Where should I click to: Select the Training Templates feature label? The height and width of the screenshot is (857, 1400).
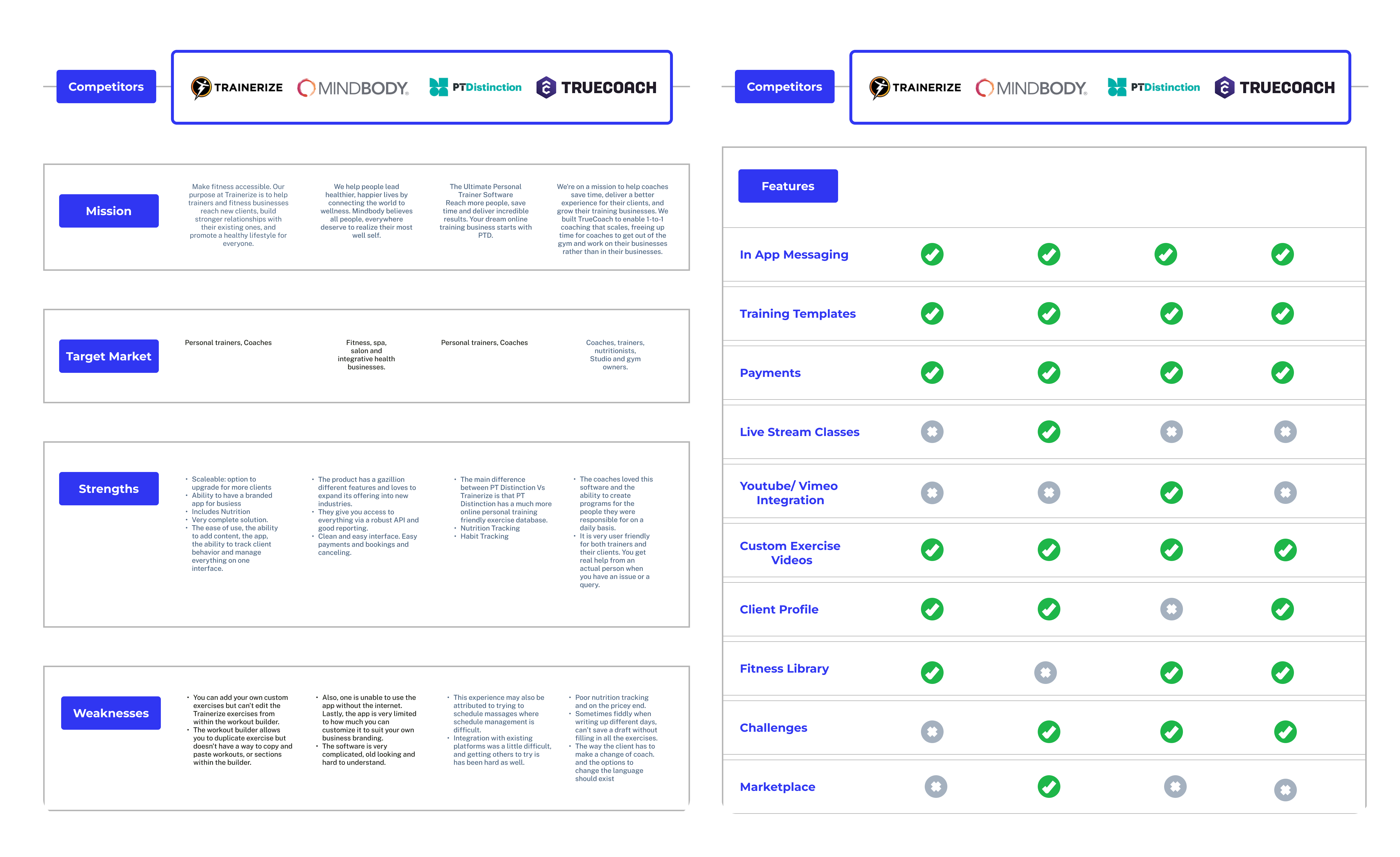pos(798,314)
